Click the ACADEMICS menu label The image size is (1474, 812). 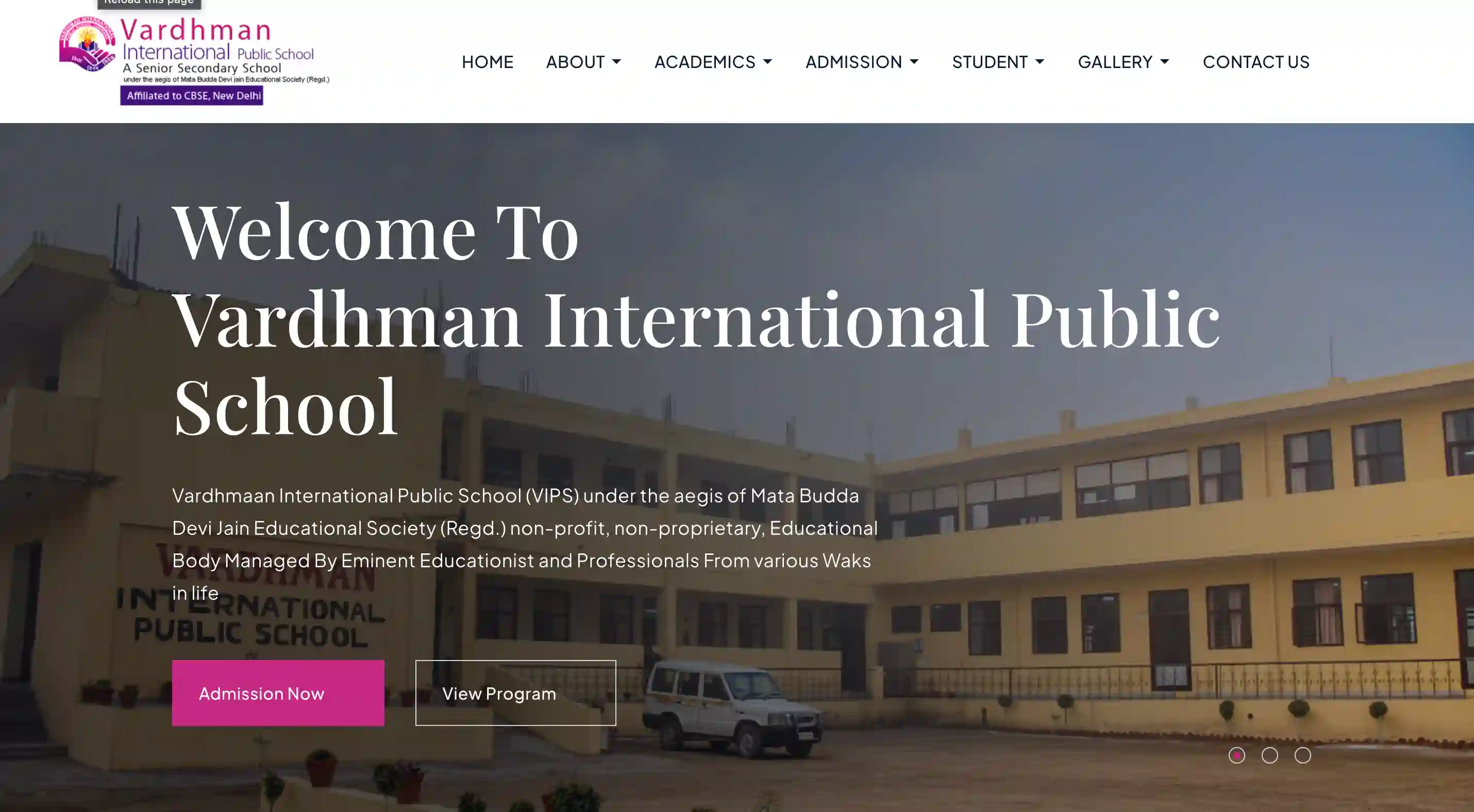coord(705,61)
